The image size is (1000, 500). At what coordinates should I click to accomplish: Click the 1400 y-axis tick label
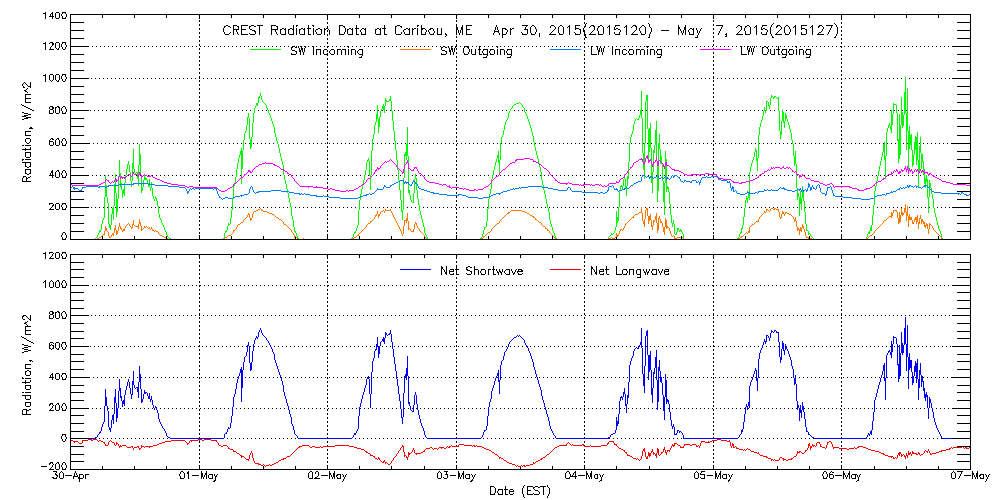[55, 18]
